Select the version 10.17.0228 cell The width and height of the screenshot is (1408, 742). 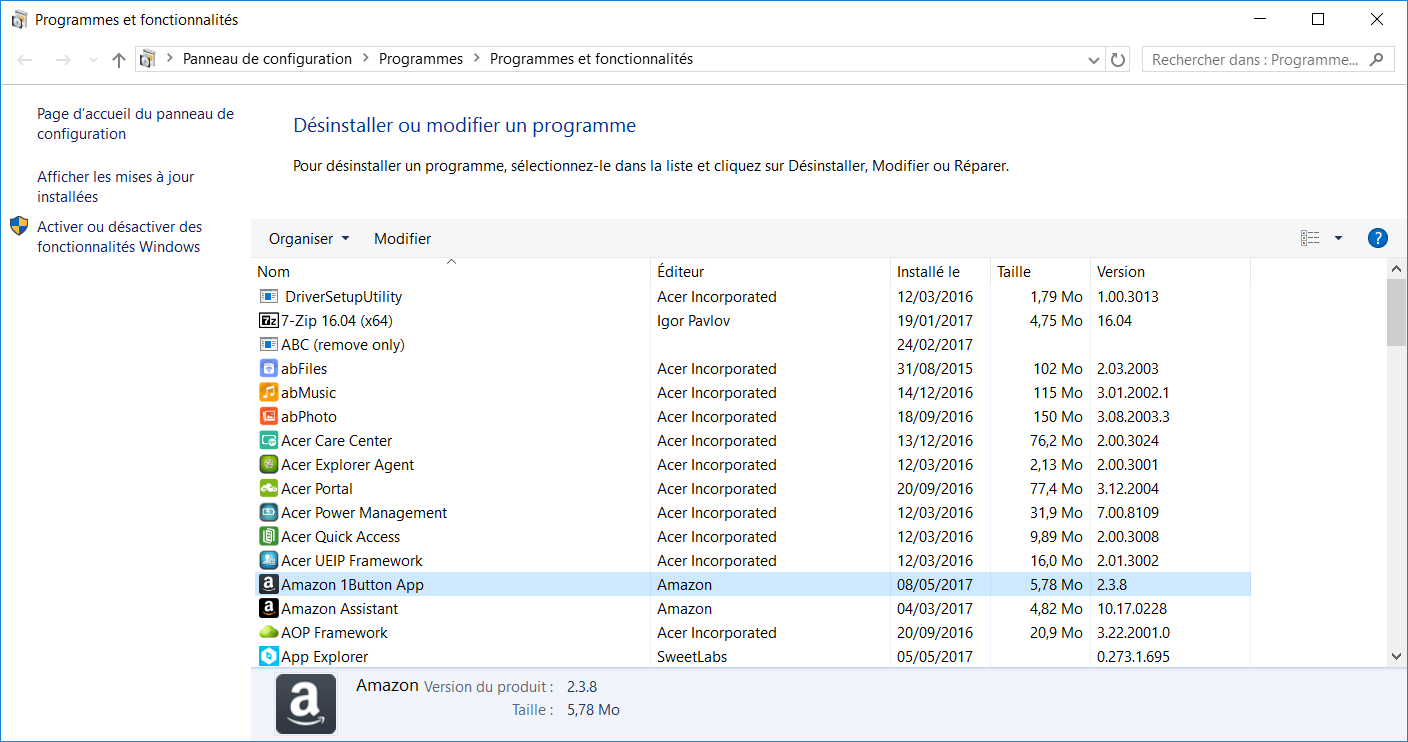tap(1132, 609)
